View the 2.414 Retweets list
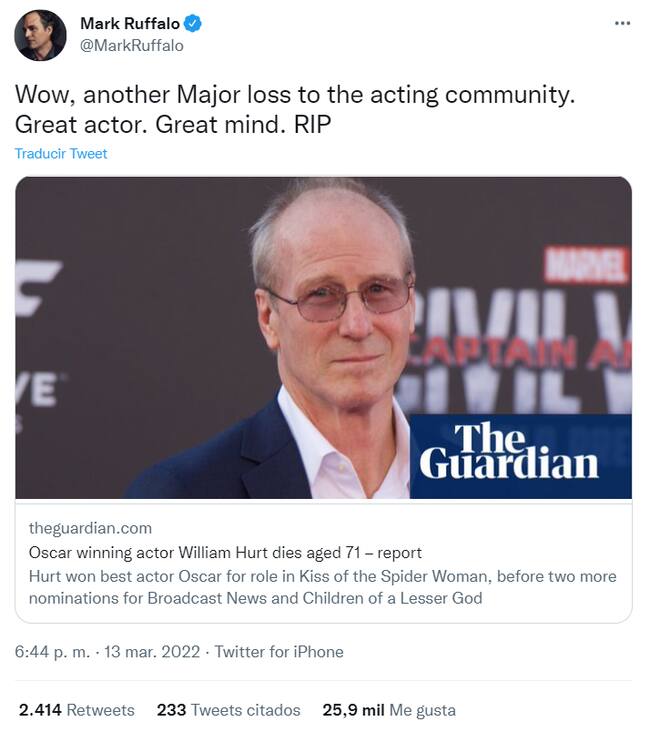The height and width of the screenshot is (732, 650). pos(76,710)
